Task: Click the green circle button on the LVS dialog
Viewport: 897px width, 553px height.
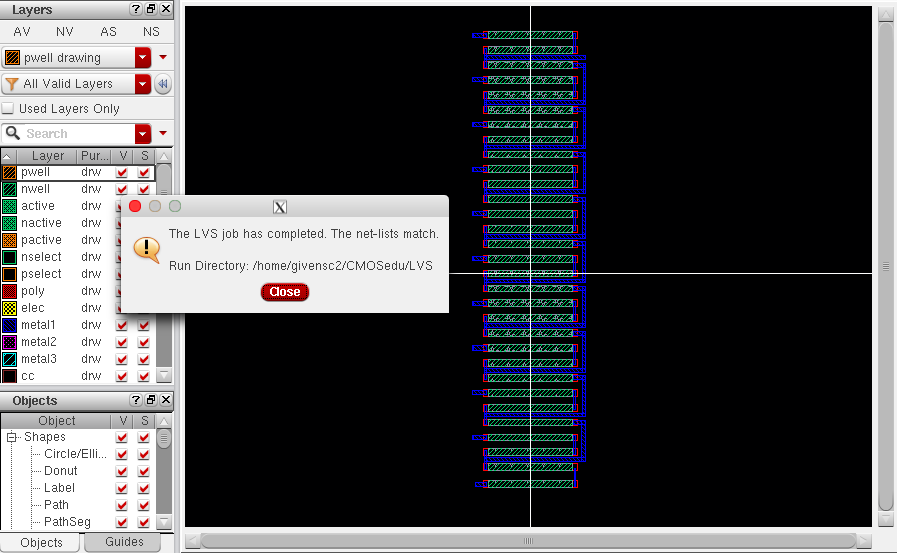Action: (x=175, y=206)
